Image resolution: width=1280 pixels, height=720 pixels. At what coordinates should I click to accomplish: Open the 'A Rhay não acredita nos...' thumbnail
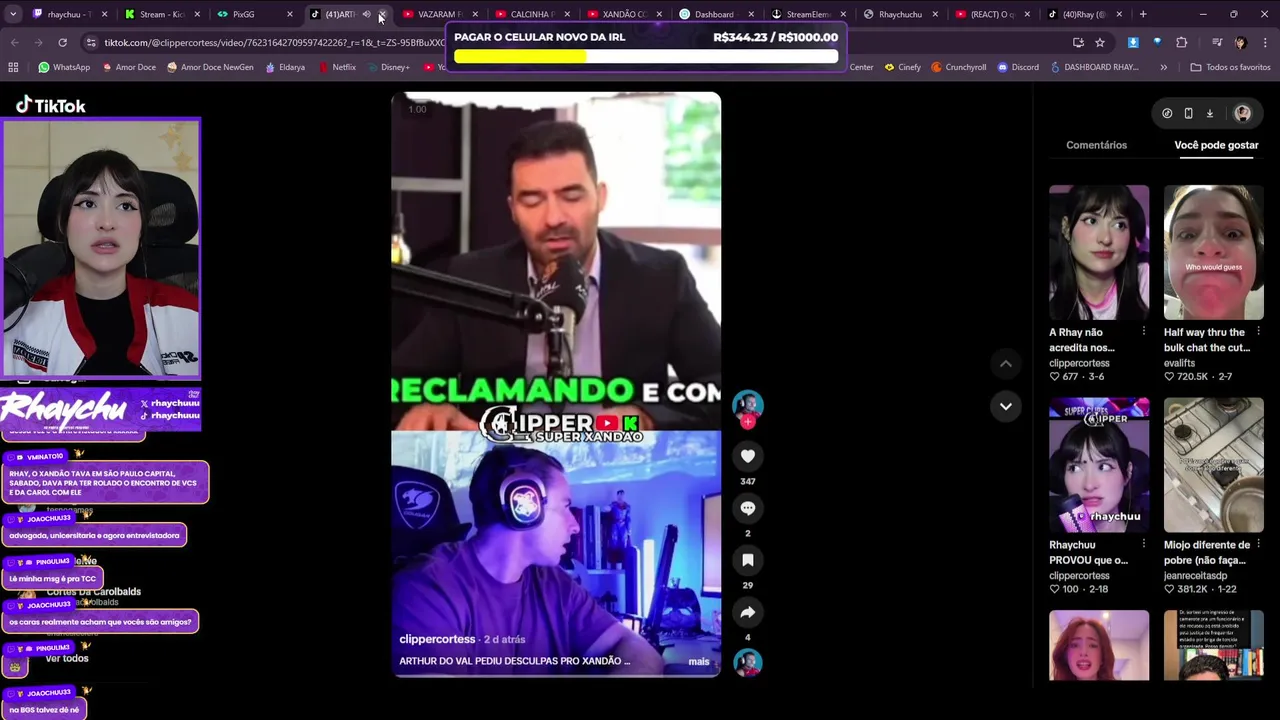1099,252
